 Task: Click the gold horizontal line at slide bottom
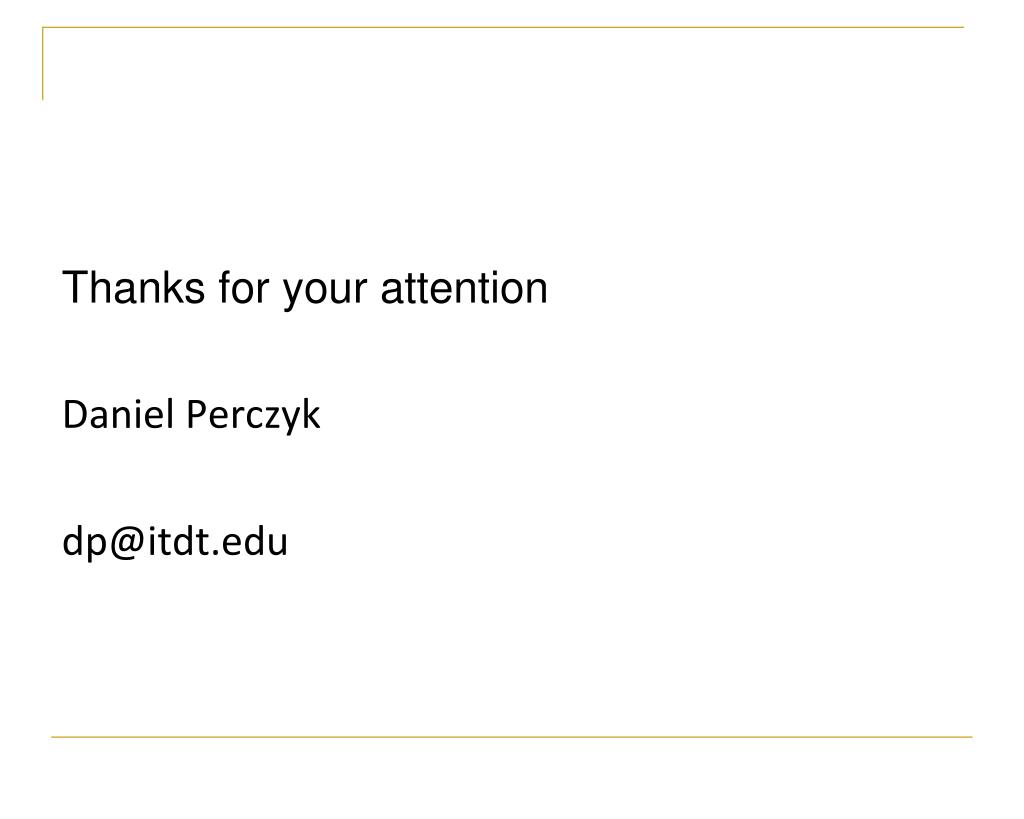(512, 737)
